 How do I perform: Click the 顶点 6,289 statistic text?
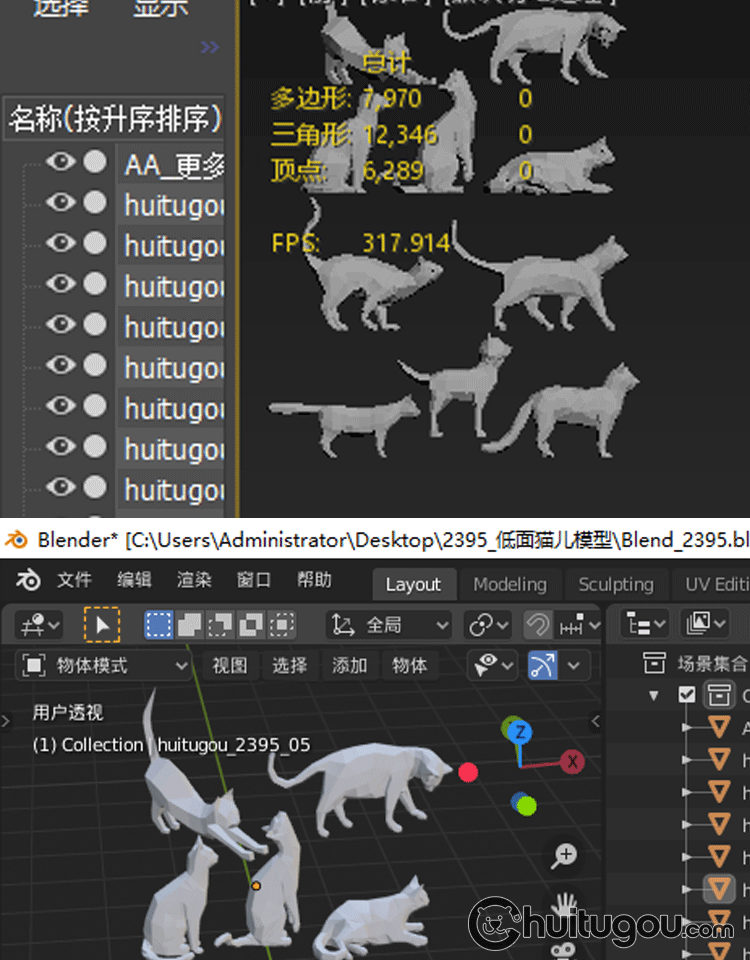(x=347, y=170)
